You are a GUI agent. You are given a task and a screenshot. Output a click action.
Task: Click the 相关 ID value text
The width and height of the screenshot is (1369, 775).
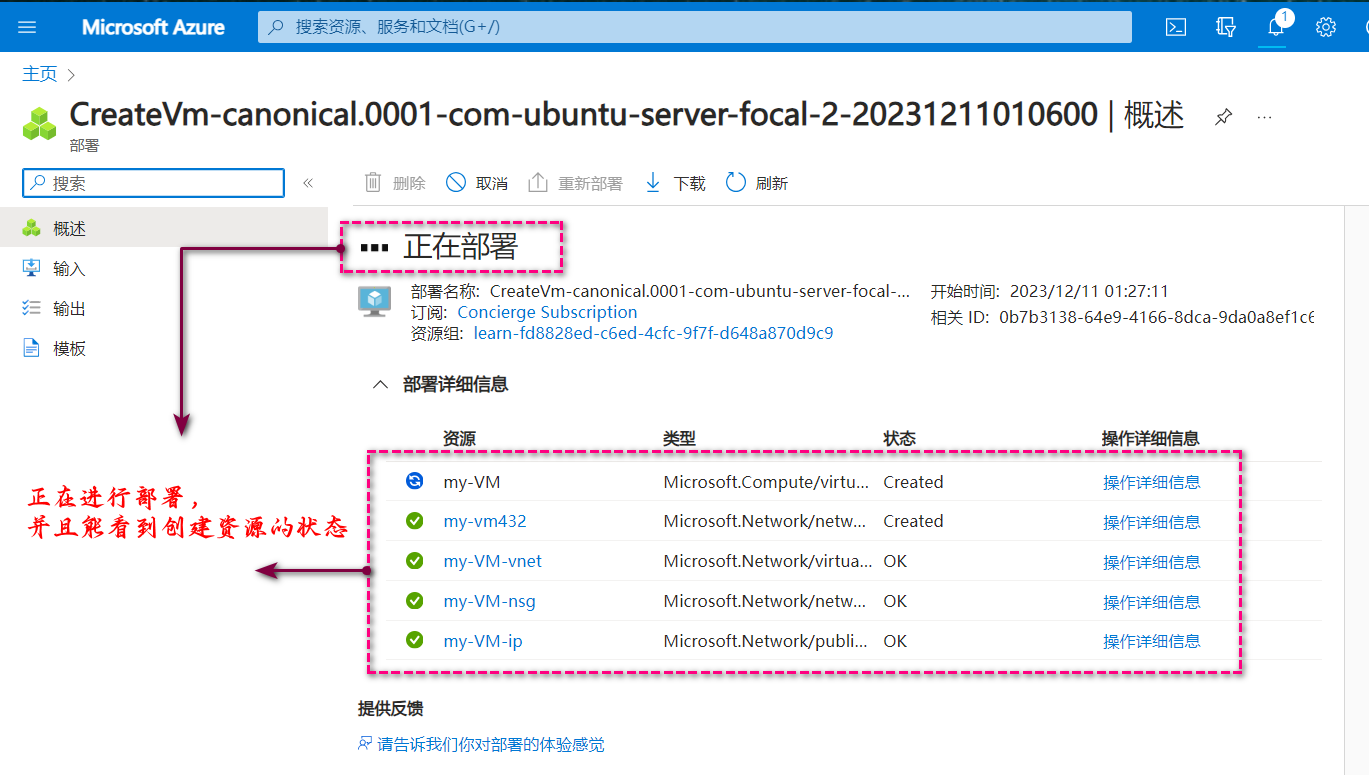tap(1156, 317)
